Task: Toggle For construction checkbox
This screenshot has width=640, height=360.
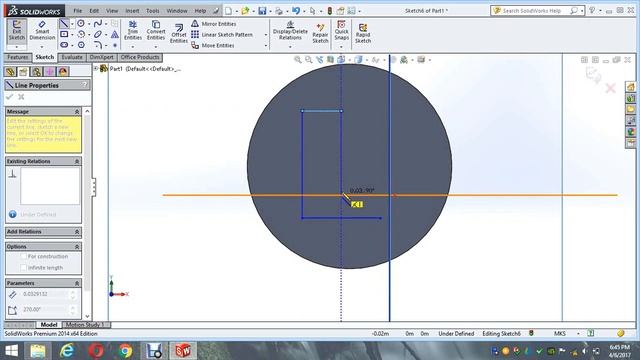Action: [23, 256]
